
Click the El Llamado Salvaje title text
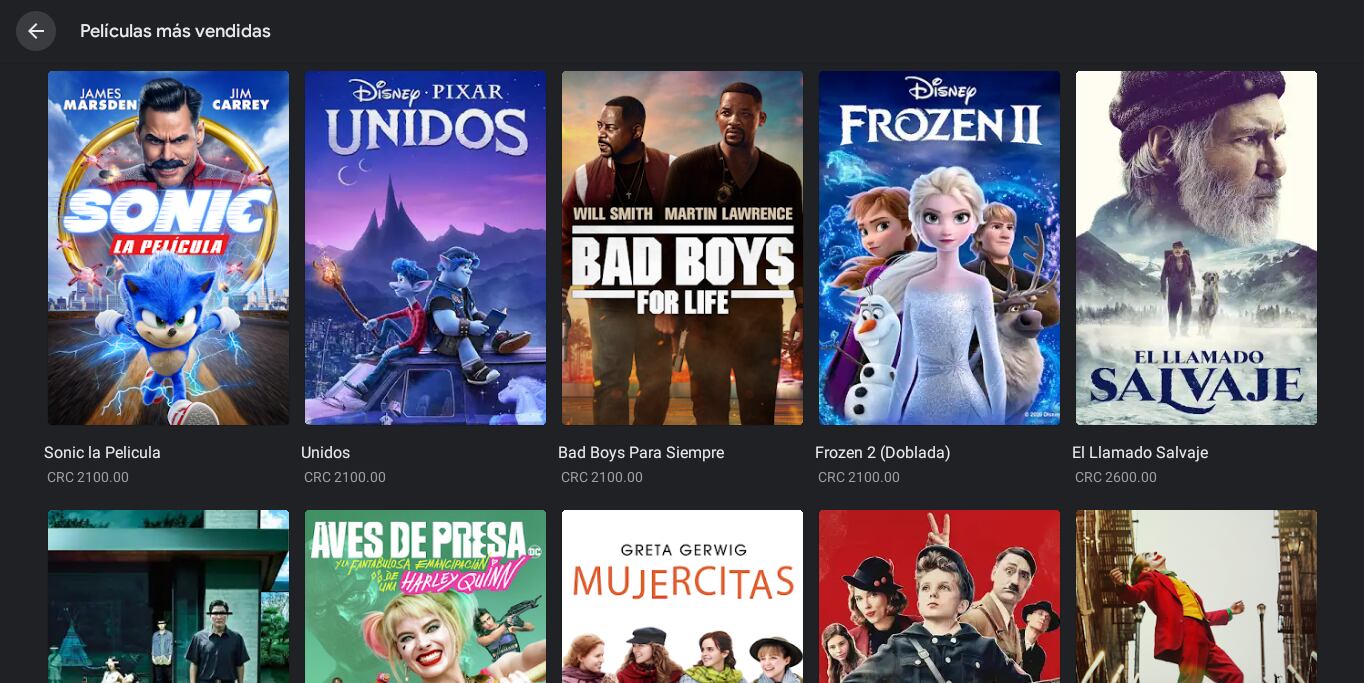[1140, 453]
